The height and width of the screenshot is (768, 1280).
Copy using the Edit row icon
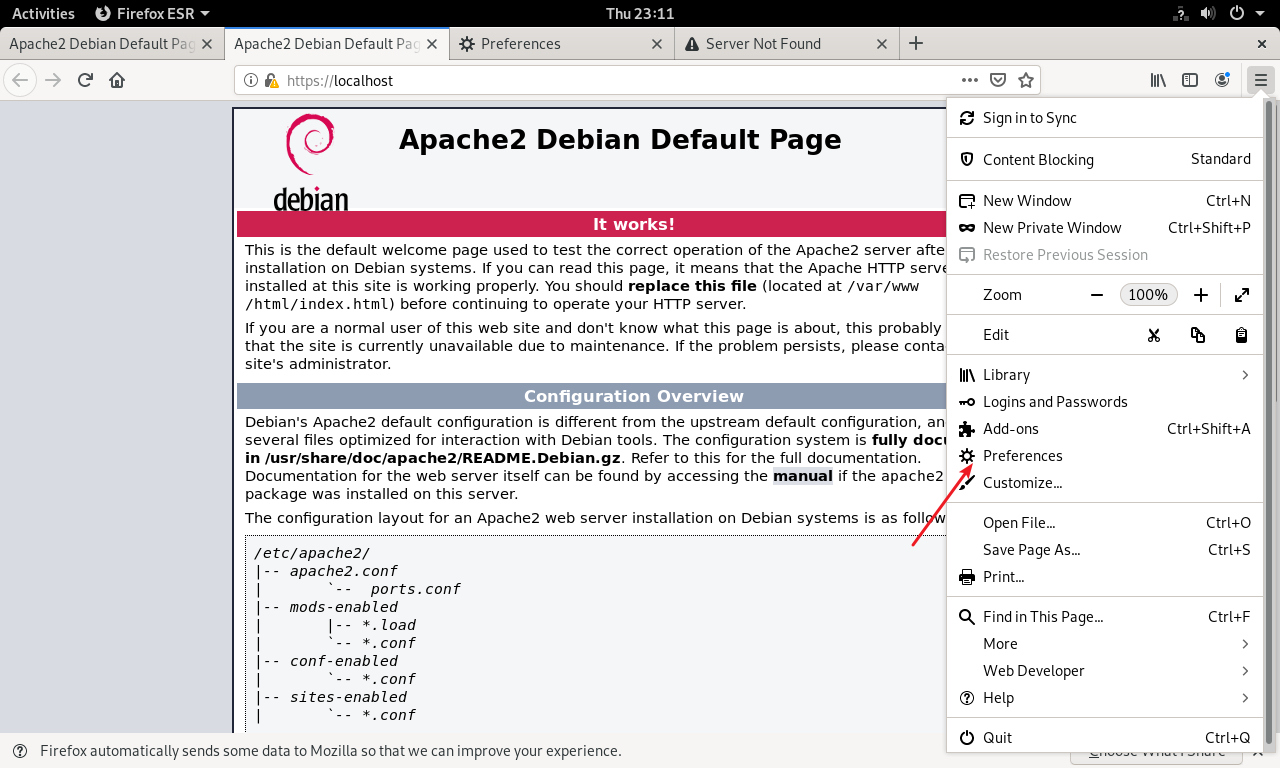pos(1198,335)
